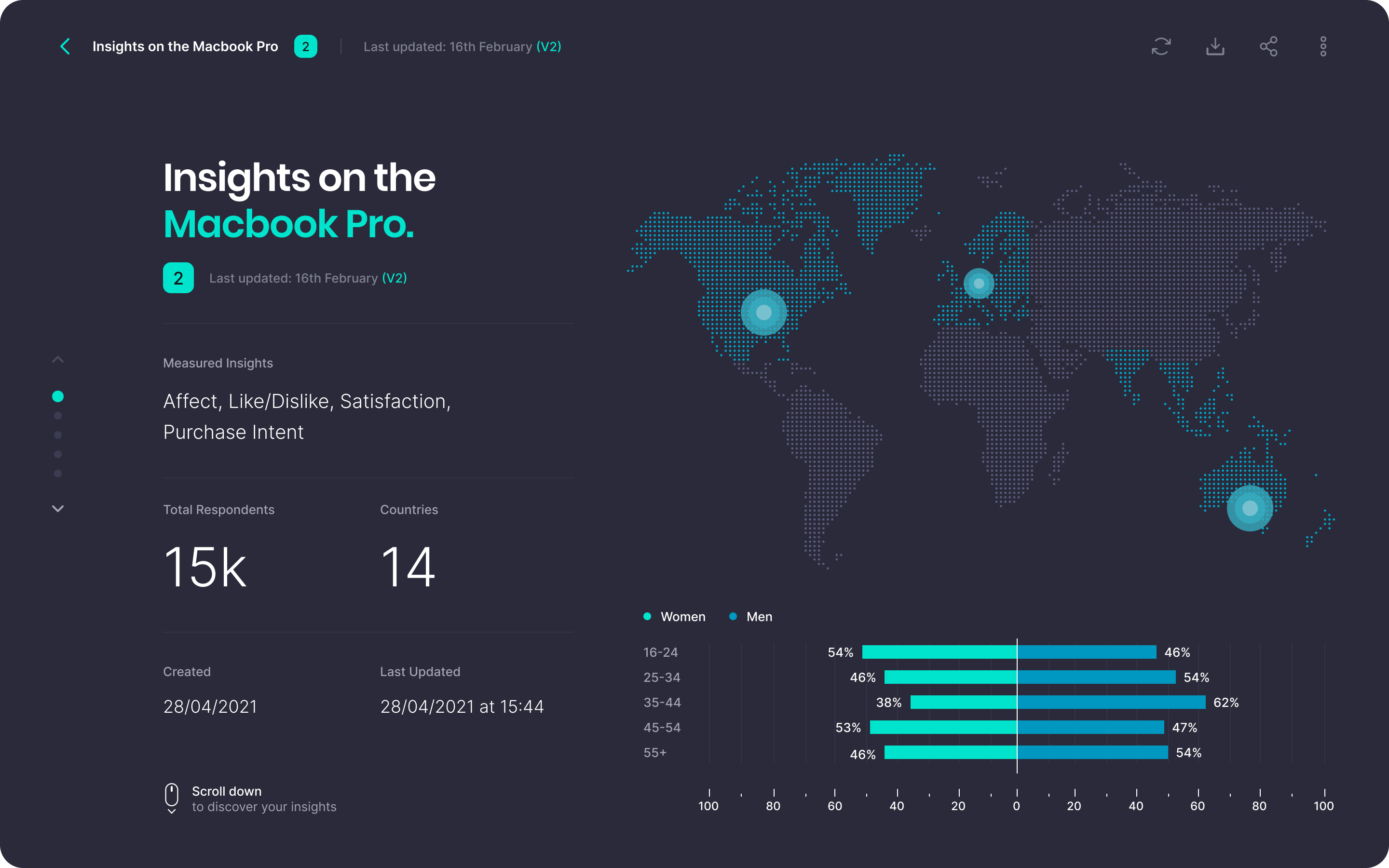
Task: Click the Created date 28/04/2021
Action: (x=210, y=706)
